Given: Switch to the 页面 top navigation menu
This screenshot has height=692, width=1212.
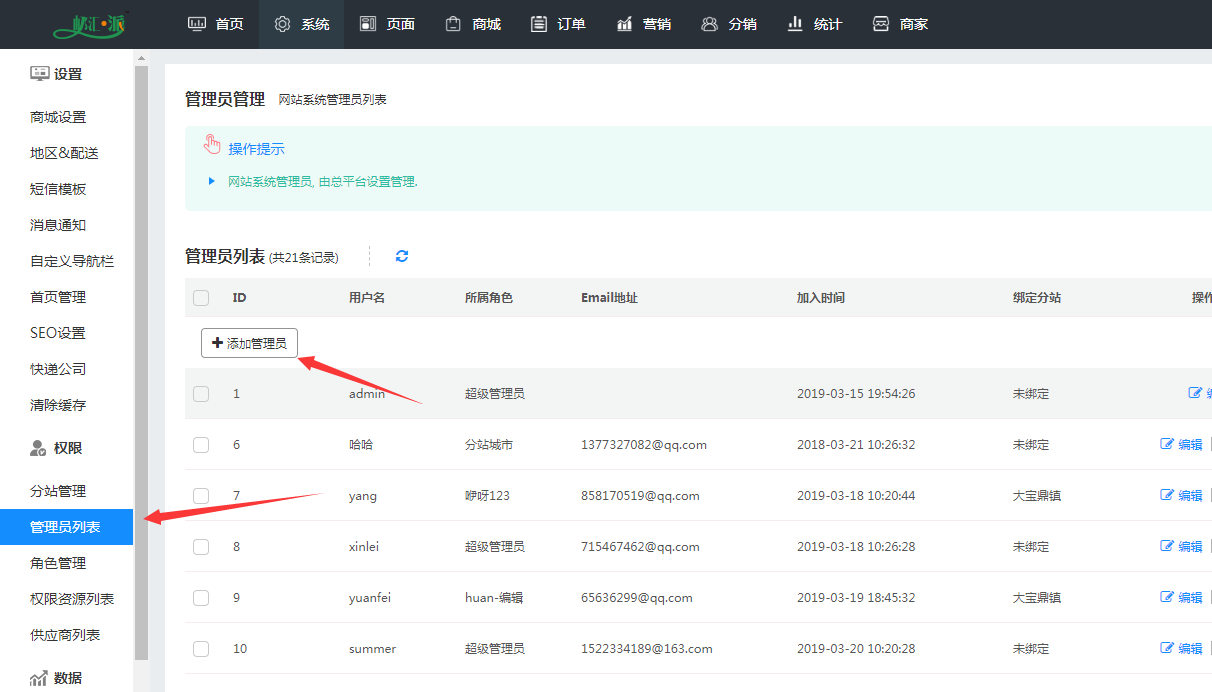Looking at the screenshot, I should (x=387, y=24).
